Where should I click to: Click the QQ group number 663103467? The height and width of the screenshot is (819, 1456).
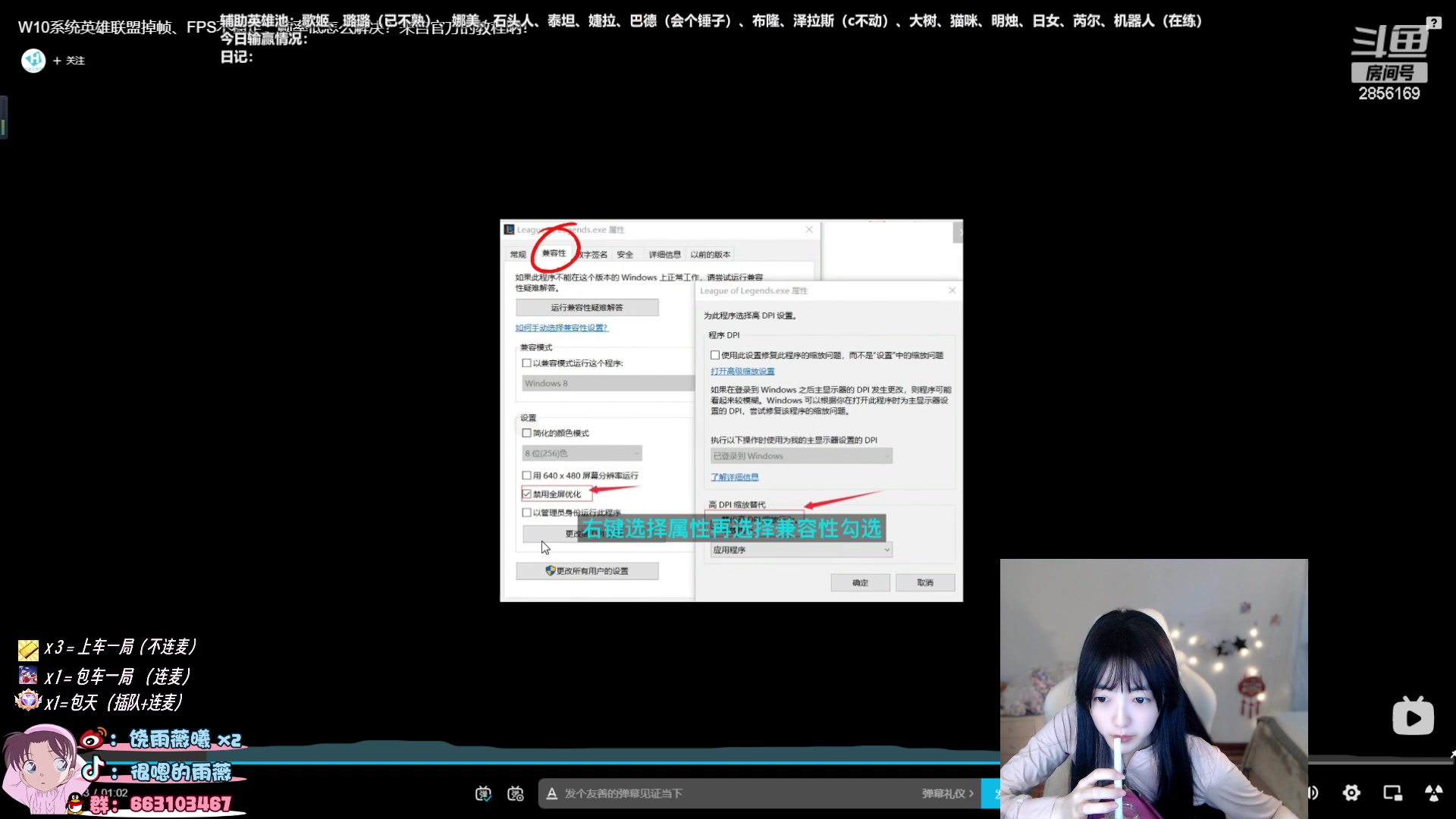pyautogui.click(x=180, y=804)
